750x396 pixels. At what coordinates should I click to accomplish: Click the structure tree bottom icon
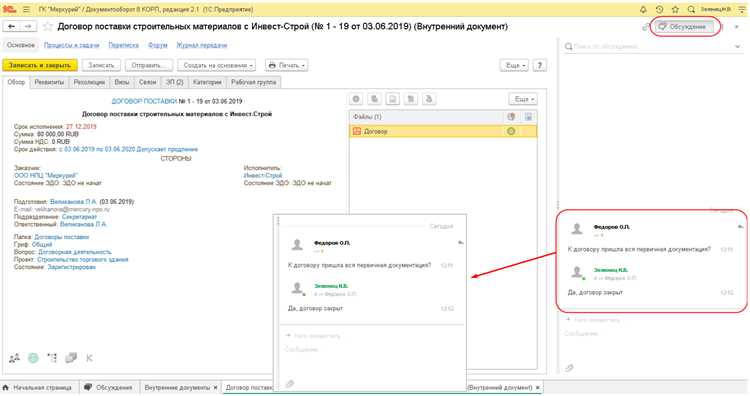(x=52, y=358)
